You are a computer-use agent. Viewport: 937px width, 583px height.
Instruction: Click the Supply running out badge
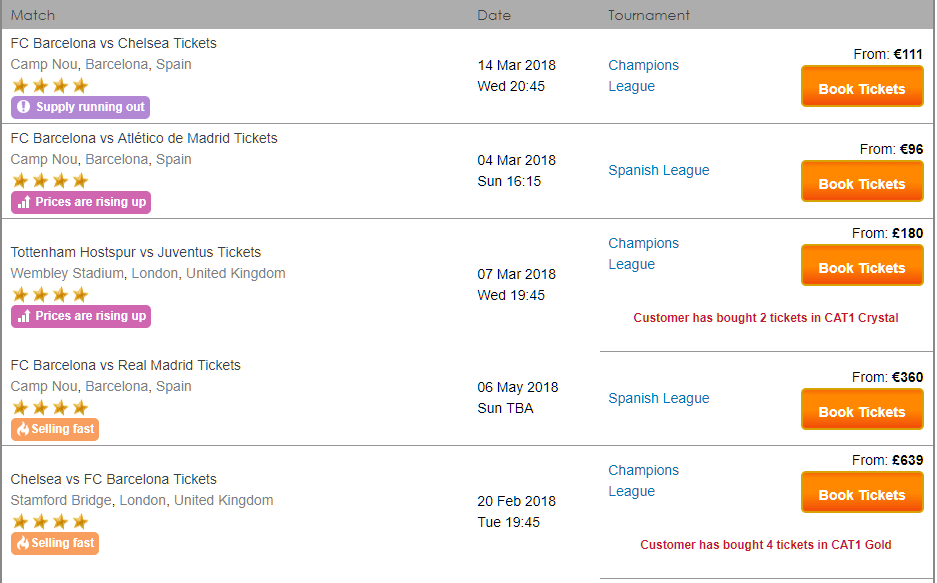[80, 108]
